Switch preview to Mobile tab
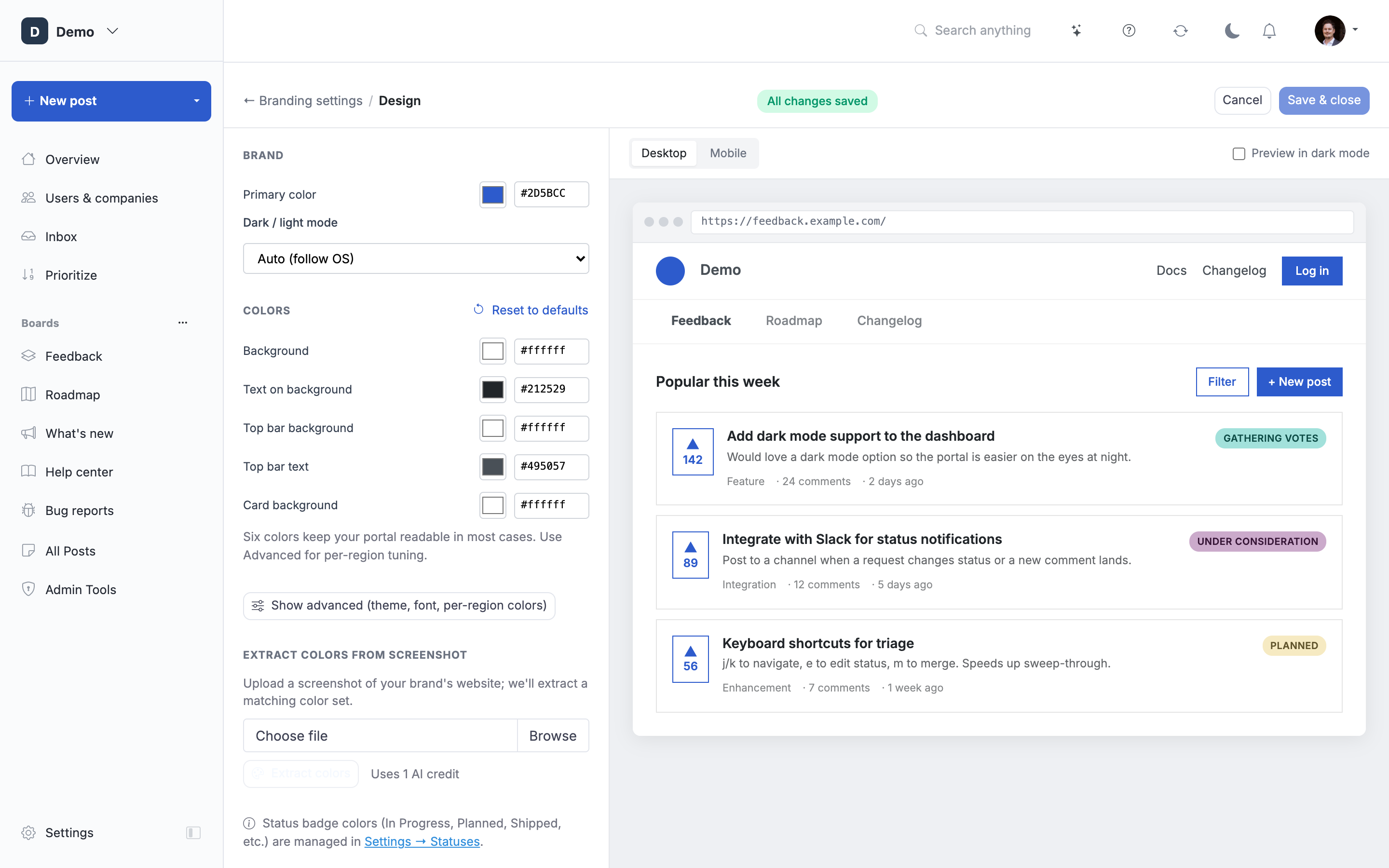Image resolution: width=1389 pixels, height=868 pixels. click(728, 153)
